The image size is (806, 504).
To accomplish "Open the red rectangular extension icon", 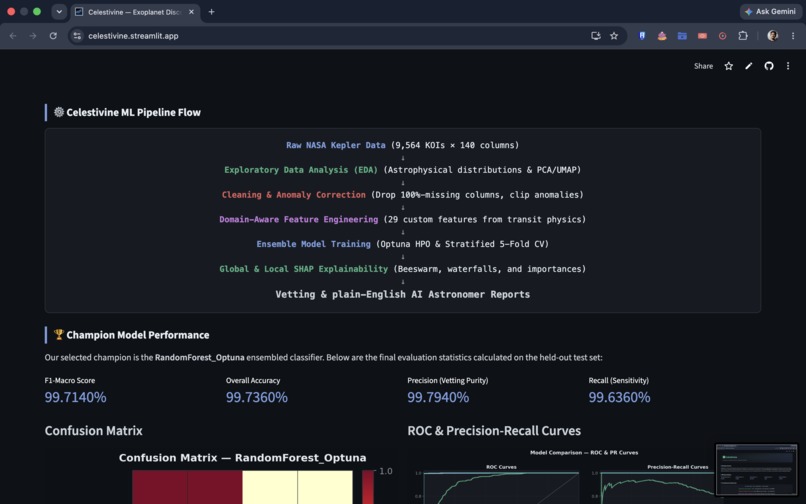I will pyautogui.click(x=702, y=36).
